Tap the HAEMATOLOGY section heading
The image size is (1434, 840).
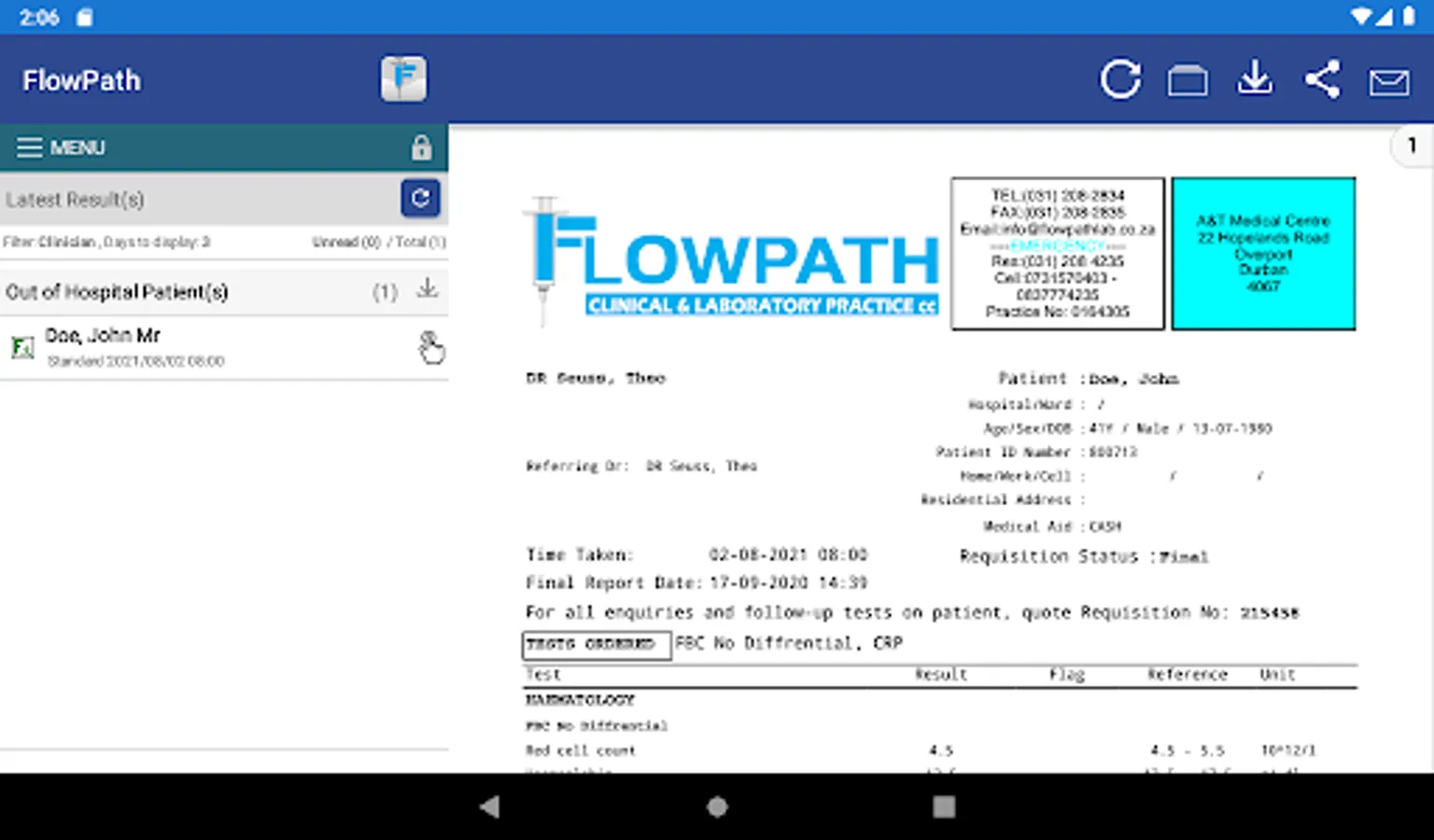coord(580,699)
